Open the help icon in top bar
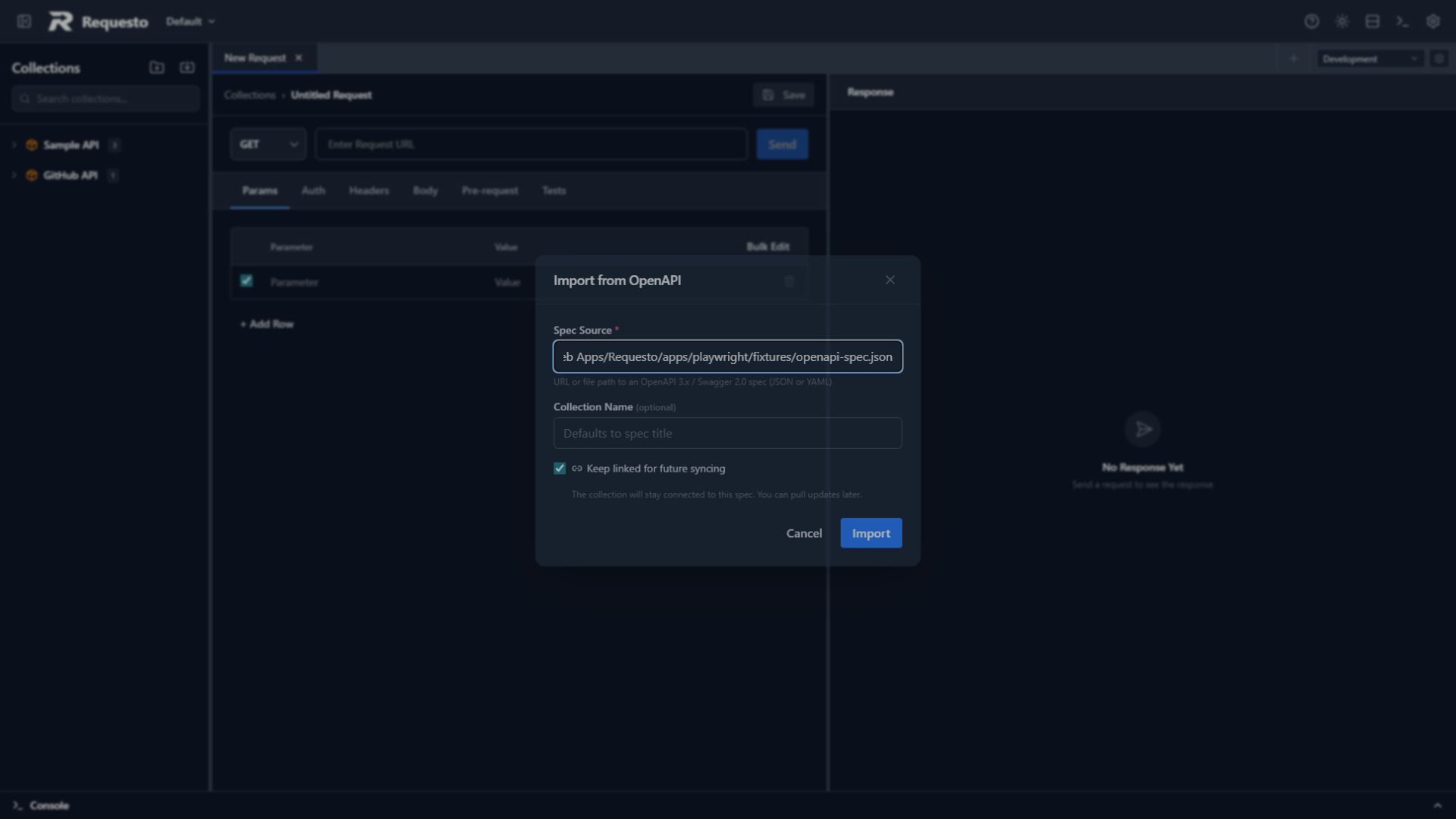Viewport: 1456px width, 819px height. [x=1311, y=21]
